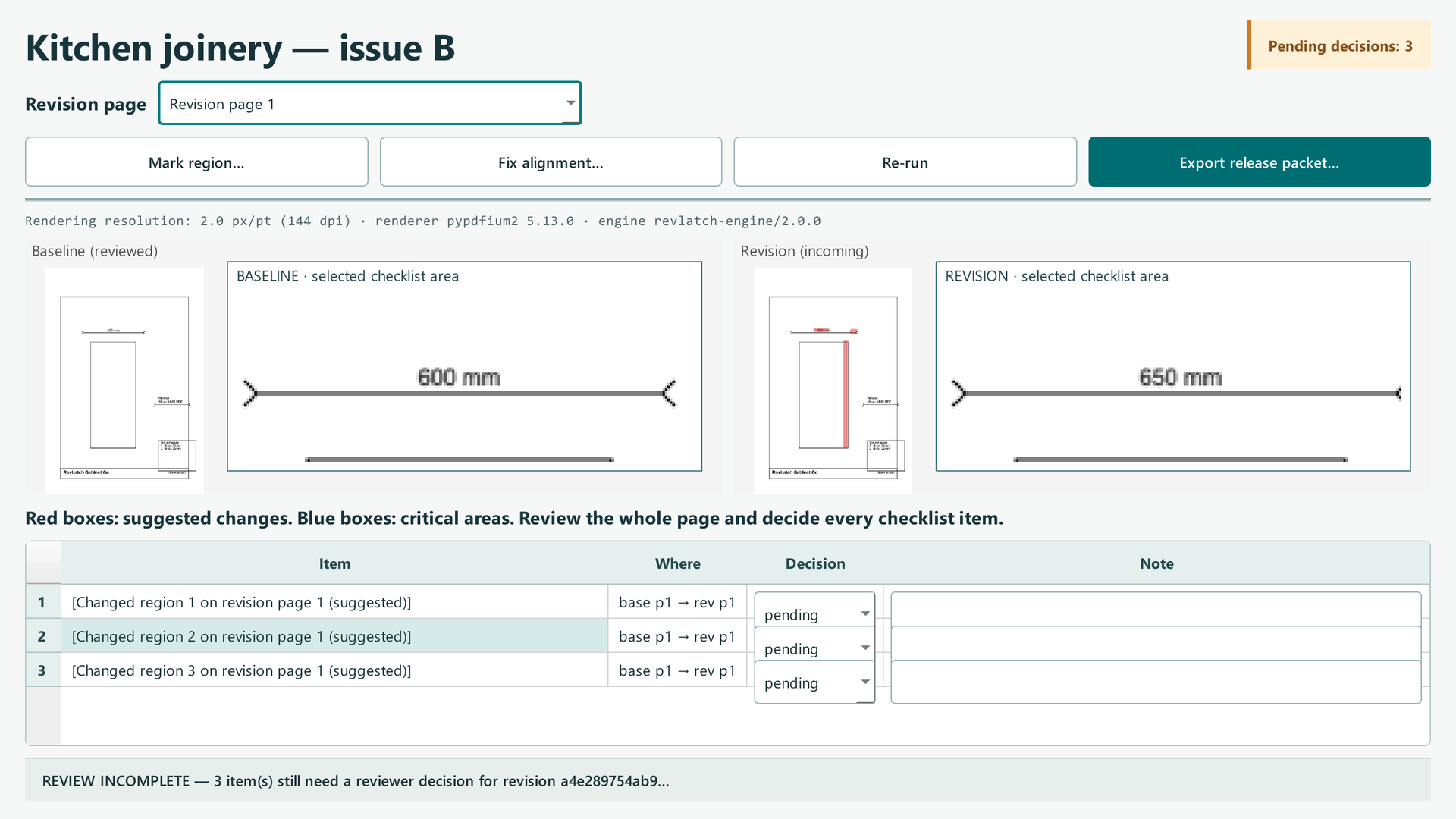The height and width of the screenshot is (819, 1456).
Task: Click 'base p1 → rev p1' in row 2
Action: tap(677, 636)
